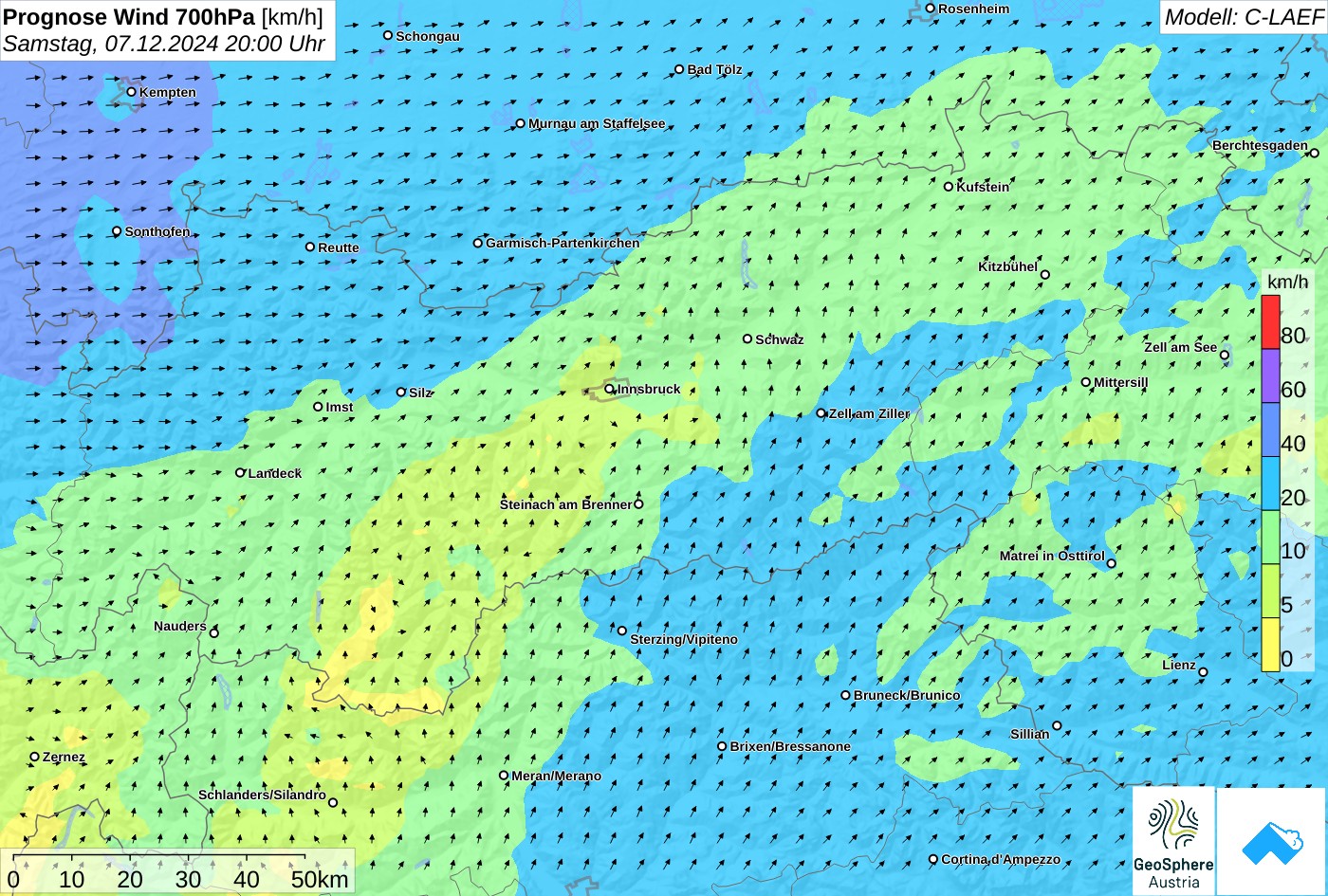Click the '40' legend value
The width and height of the screenshot is (1328, 896).
1293,444
